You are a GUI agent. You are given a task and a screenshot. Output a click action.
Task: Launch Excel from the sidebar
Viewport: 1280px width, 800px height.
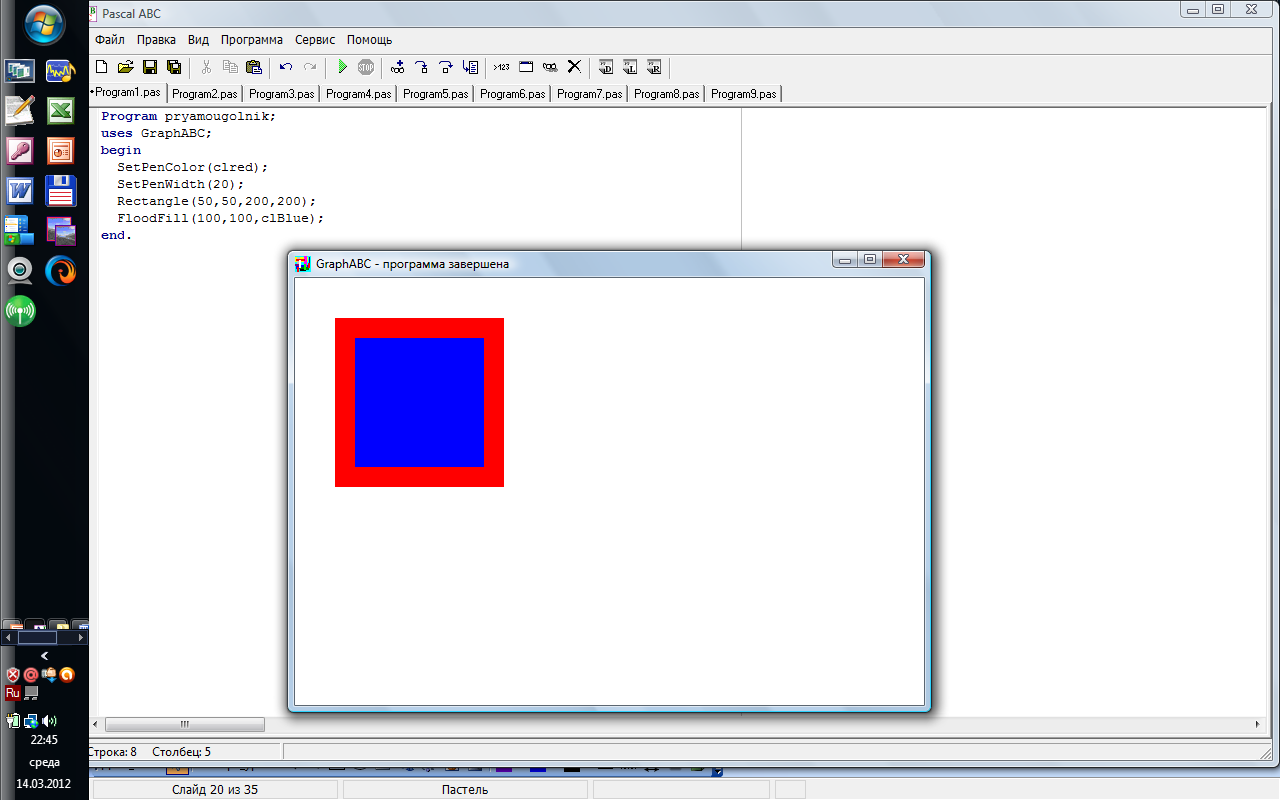pos(61,111)
